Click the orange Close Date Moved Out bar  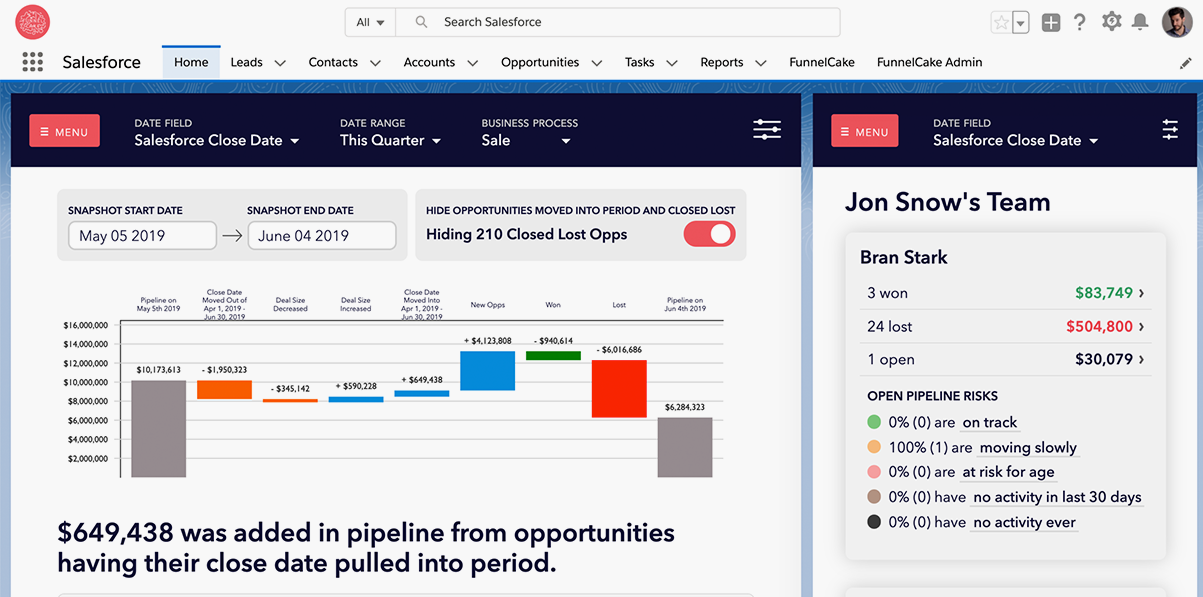[224, 390]
